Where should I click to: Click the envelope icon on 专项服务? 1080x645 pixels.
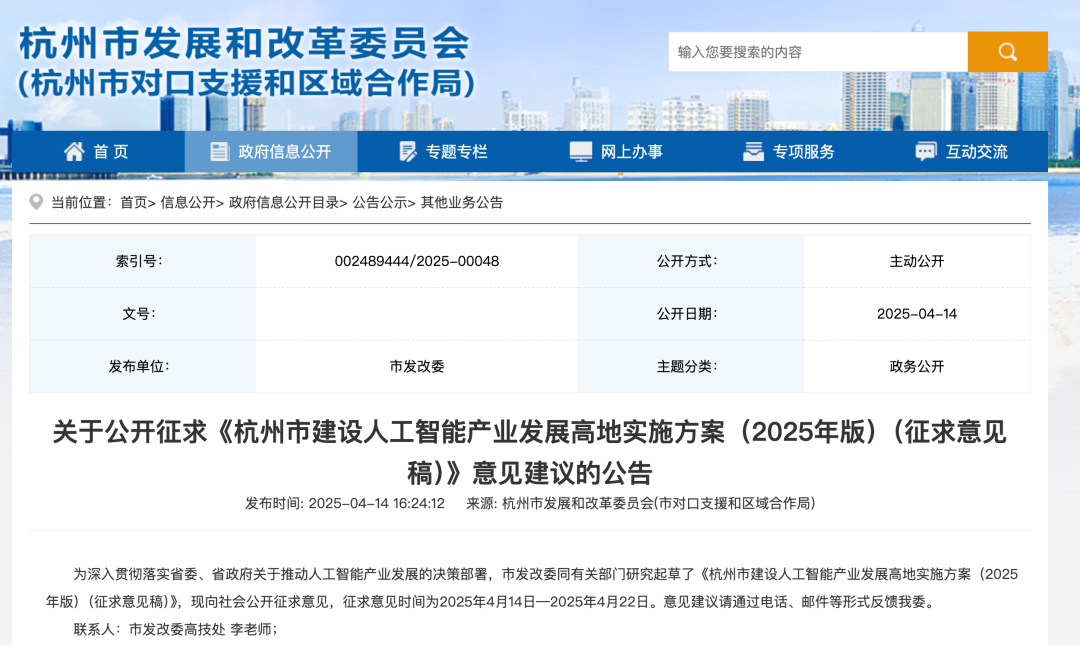(x=753, y=151)
